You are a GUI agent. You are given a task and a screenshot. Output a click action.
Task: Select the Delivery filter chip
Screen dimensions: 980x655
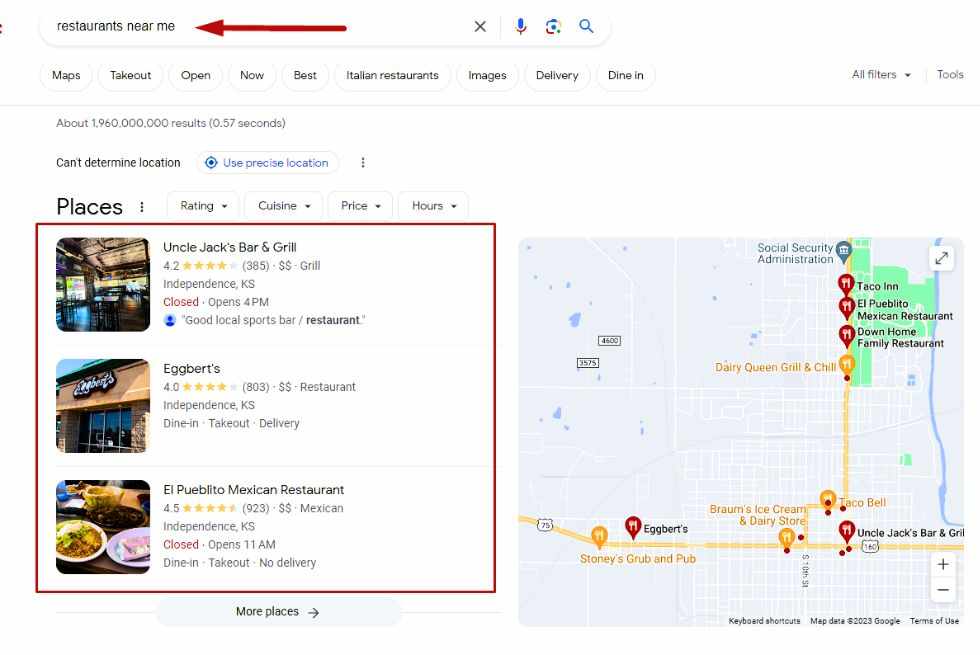coord(557,75)
